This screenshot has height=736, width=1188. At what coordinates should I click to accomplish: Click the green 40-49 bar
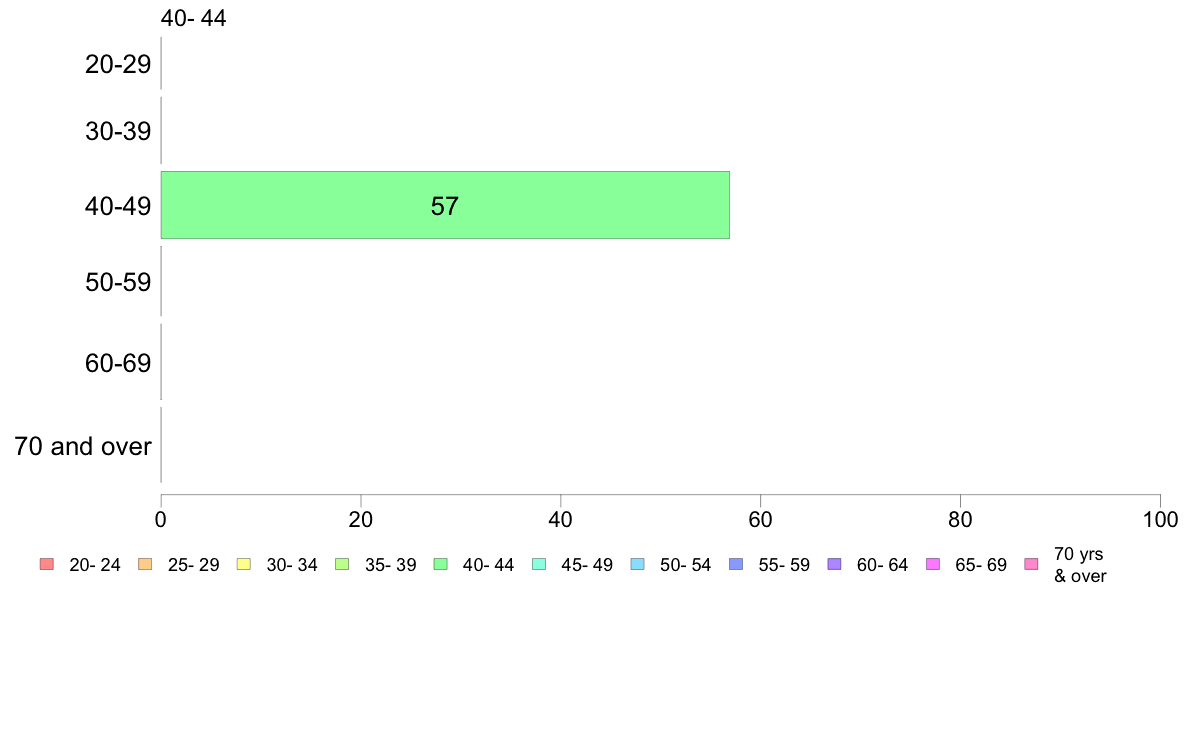click(446, 205)
